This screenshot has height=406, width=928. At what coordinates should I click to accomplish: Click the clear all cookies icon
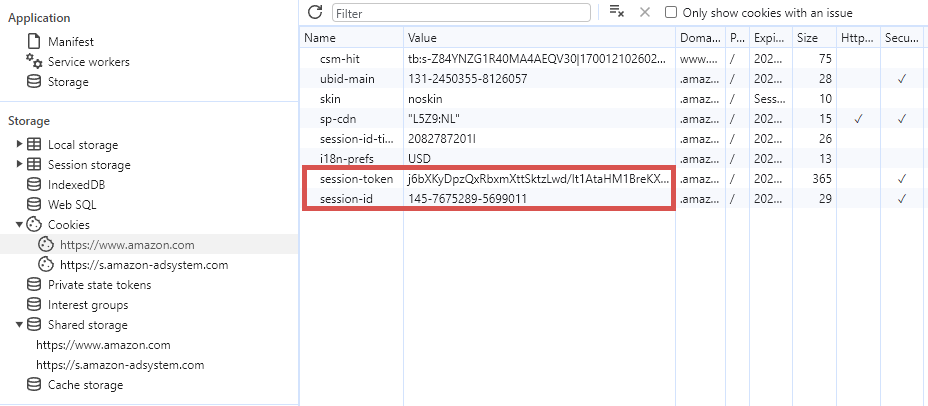point(617,12)
